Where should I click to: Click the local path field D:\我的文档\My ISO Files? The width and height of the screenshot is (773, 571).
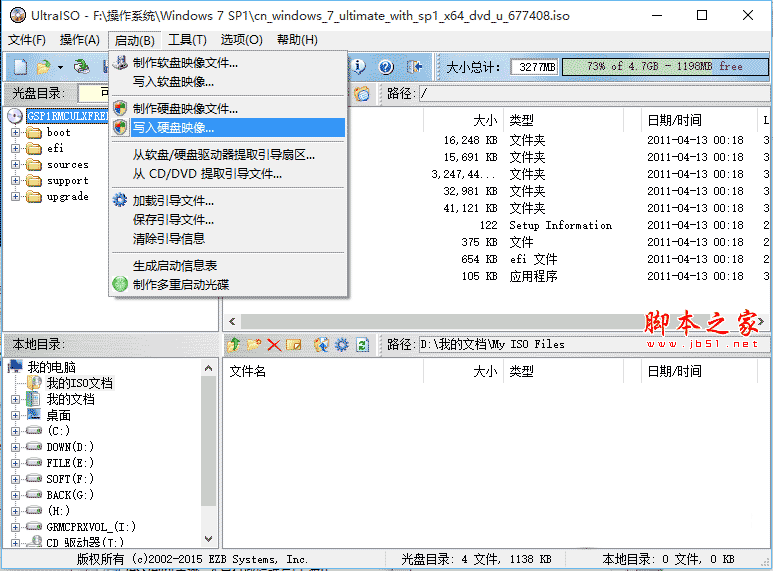tap(594, 344)
